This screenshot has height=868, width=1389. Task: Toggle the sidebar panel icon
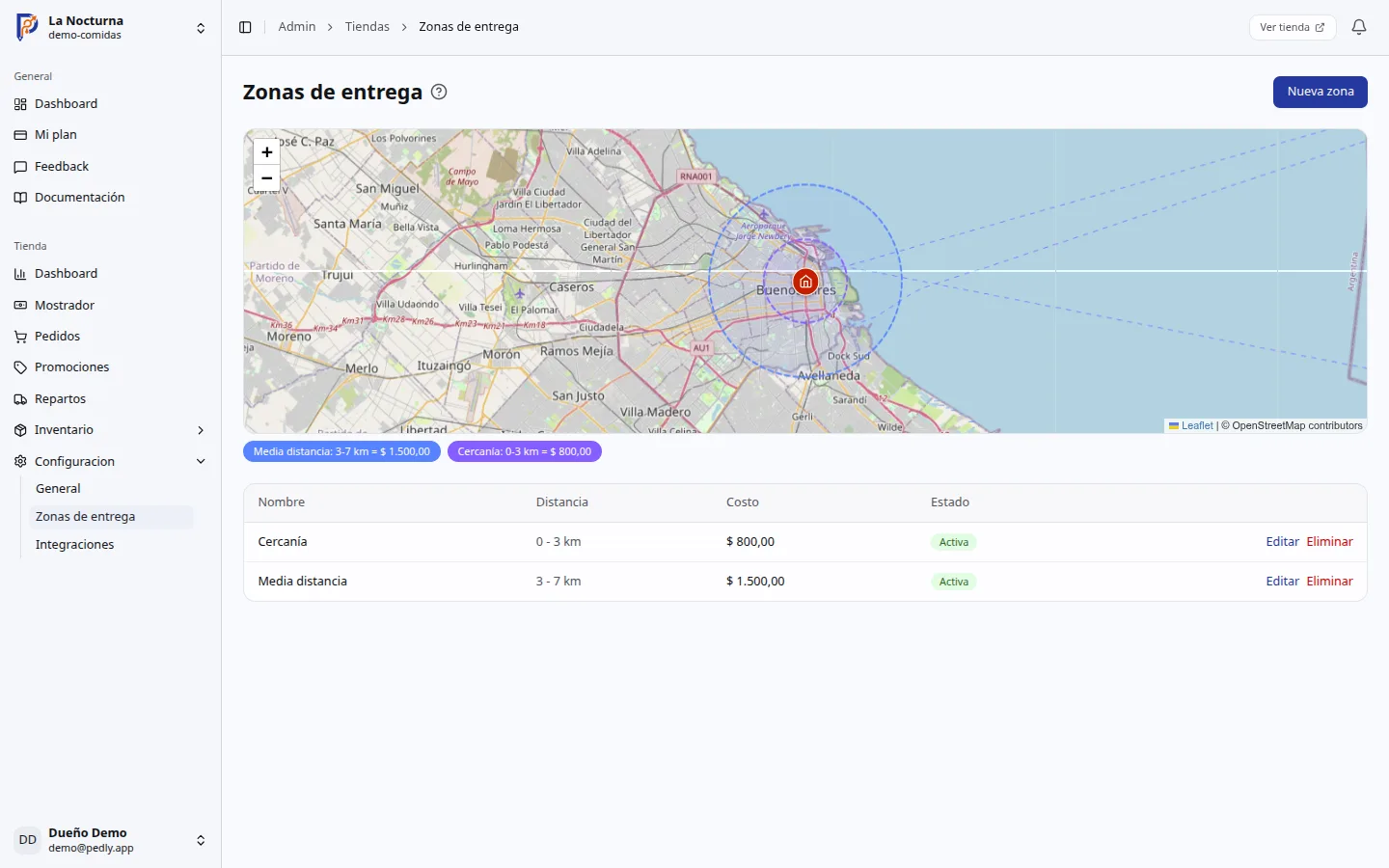tap(245, 27)
